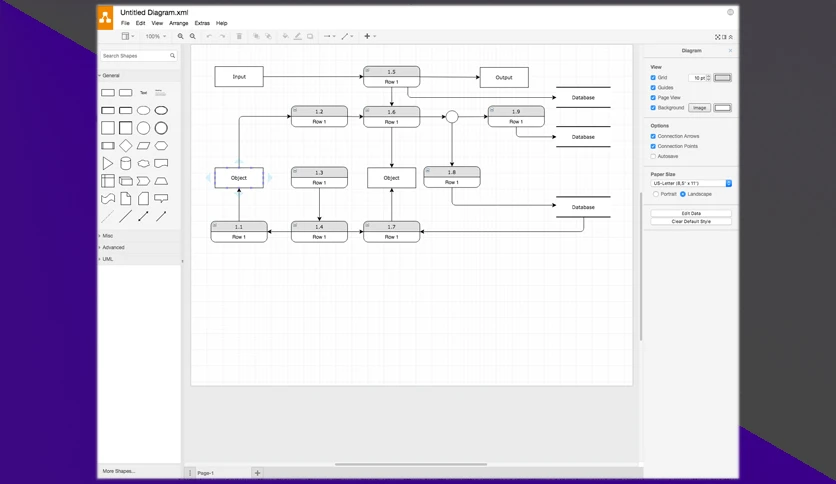Viewport: 836px width, 484px height.
Task: Select the Text shape in General palette
Action: click(143, 93)
